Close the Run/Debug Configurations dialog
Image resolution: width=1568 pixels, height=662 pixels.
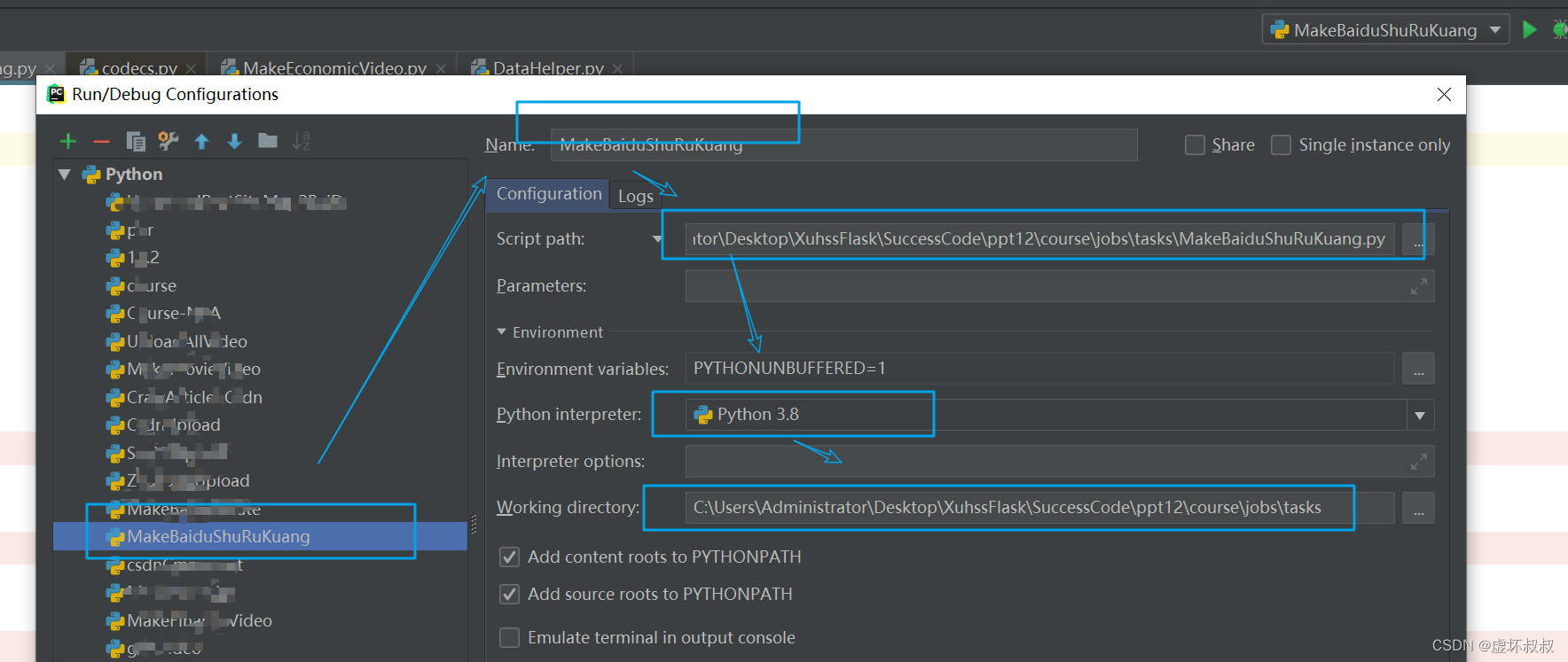pos(1444,94)
